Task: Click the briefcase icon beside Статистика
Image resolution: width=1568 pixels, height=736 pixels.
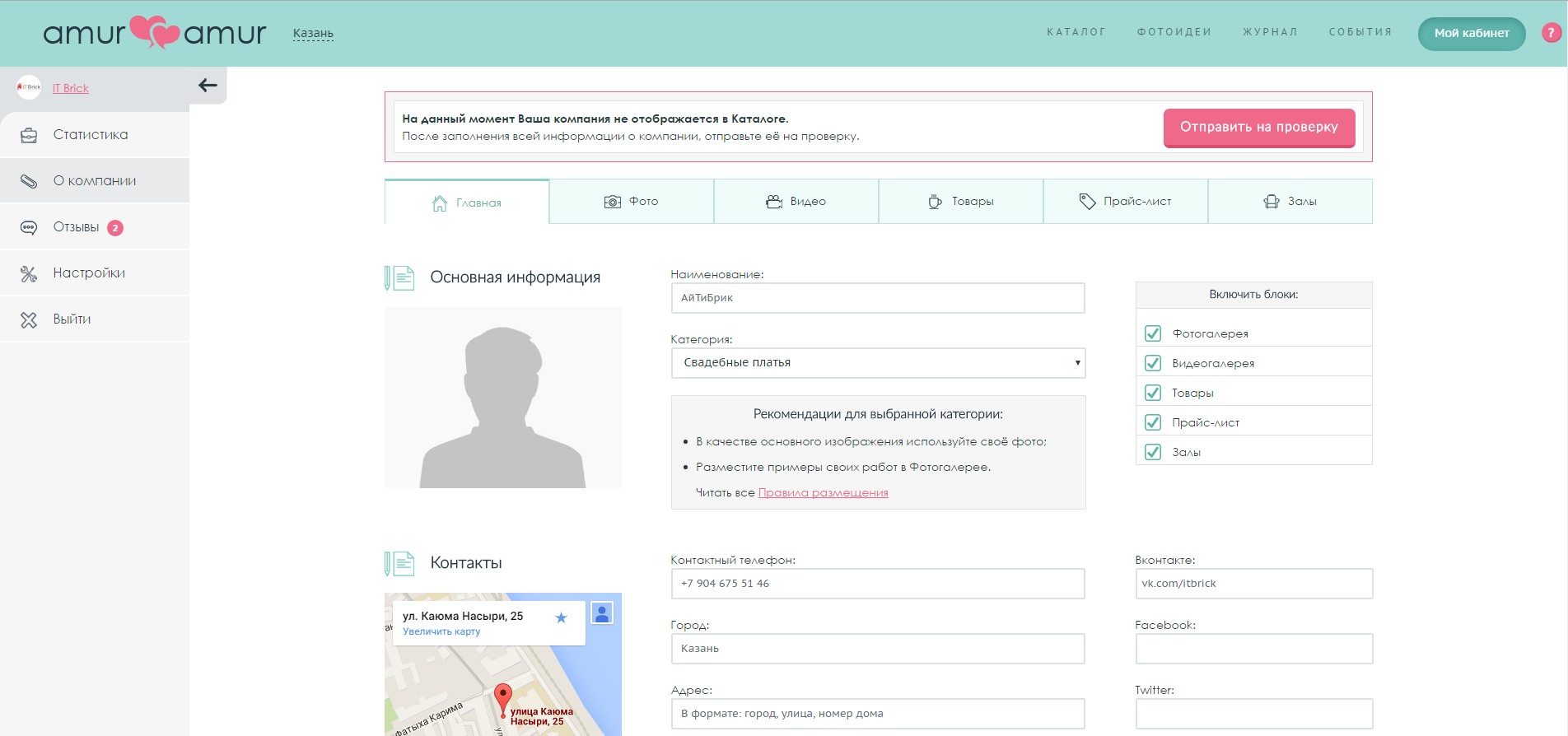Action: point(29,135)
